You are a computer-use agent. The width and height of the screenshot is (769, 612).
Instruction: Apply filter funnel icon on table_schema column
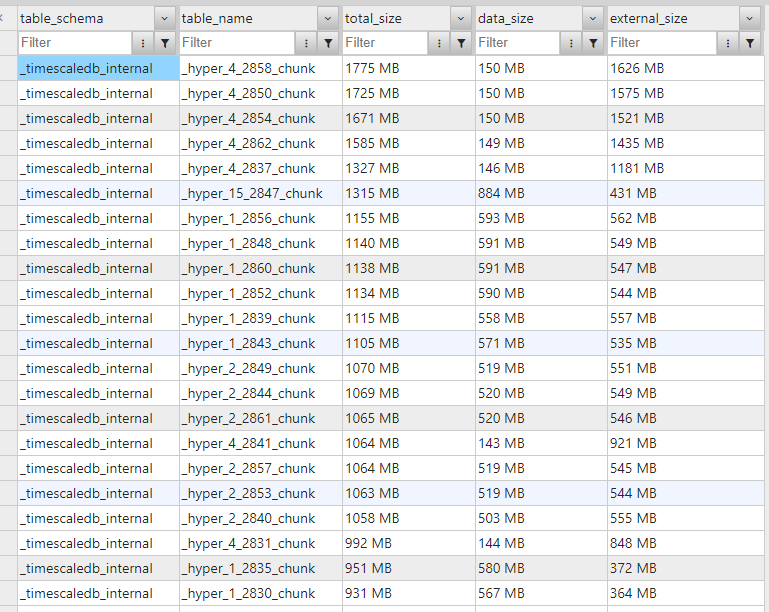click(165, 43)
